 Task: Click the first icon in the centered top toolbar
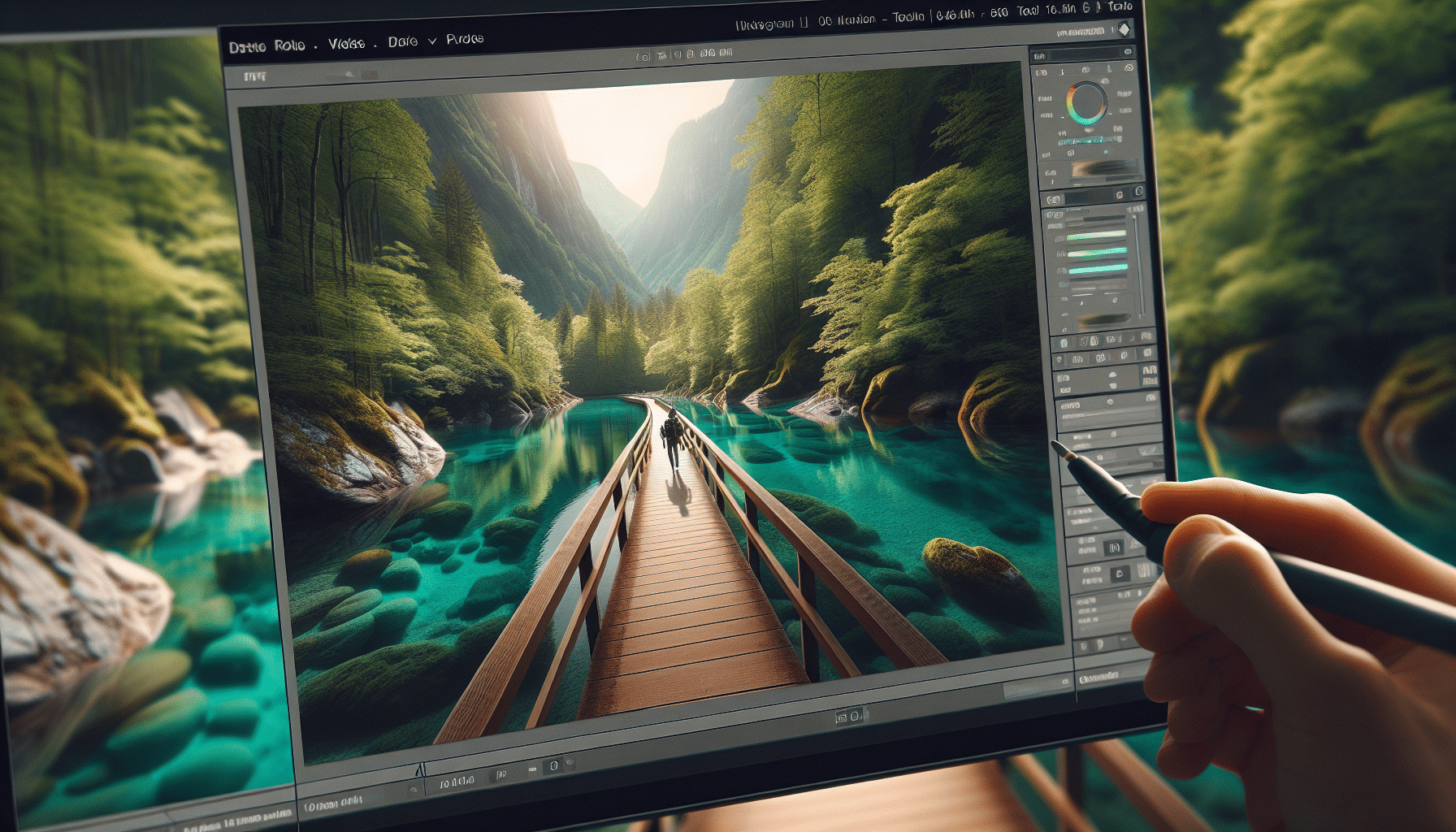(643, 57)
